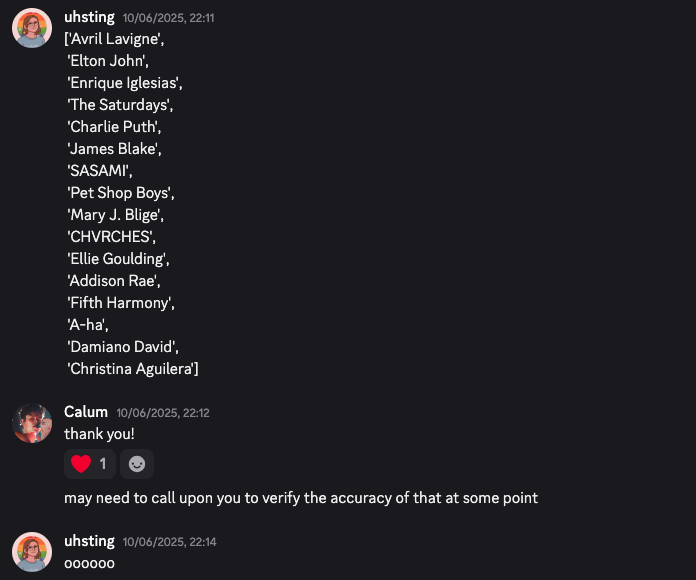This screenshot has width=696, height=580.
Task: Click Calum's profile avatar
Action: point(32,423)
